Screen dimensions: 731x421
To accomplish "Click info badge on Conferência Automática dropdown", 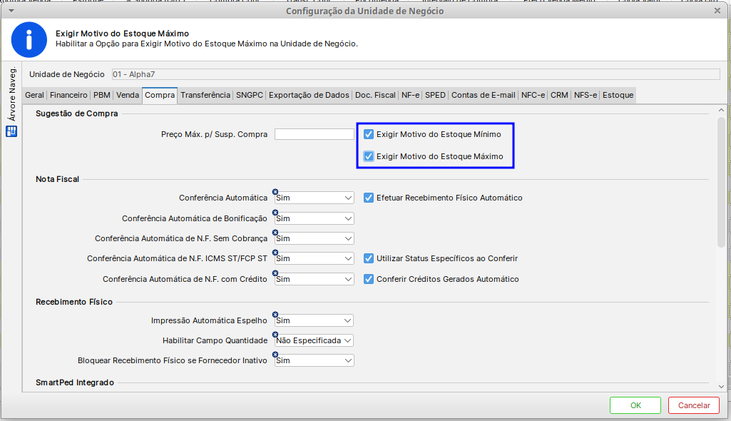I will (x=275, y=192).
